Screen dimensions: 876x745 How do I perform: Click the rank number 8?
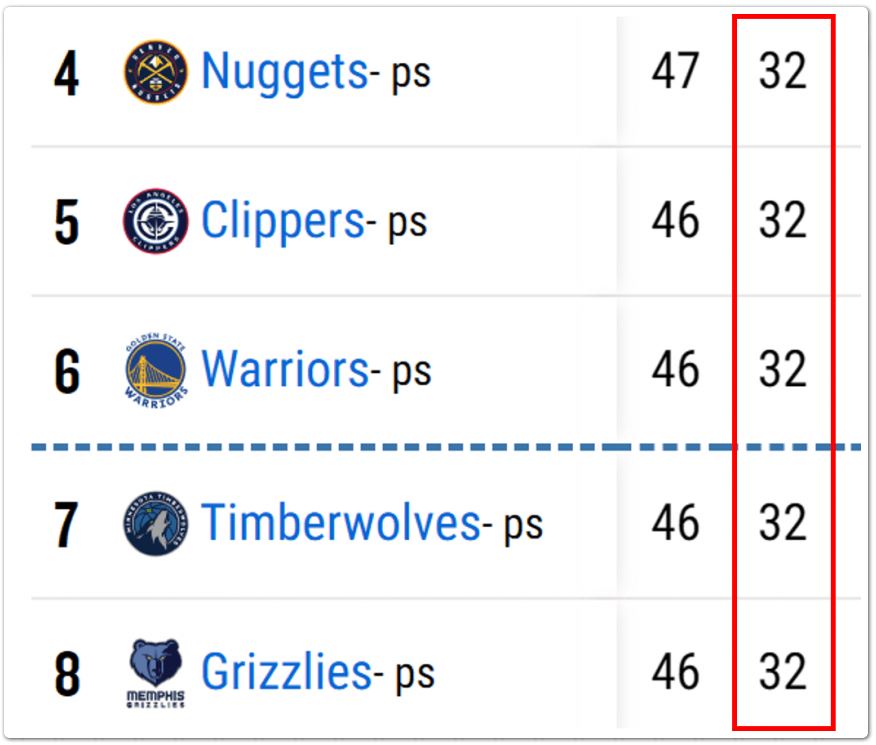coord(67,674)
